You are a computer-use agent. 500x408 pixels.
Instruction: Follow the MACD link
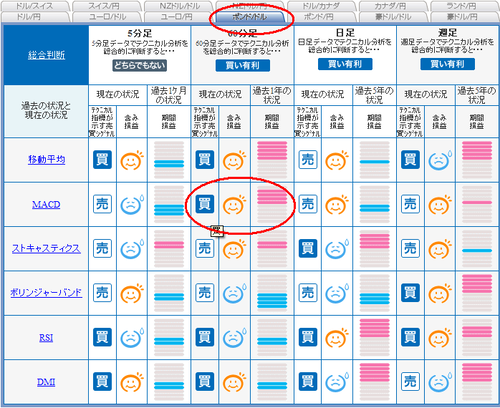click(x=46, y=204)
